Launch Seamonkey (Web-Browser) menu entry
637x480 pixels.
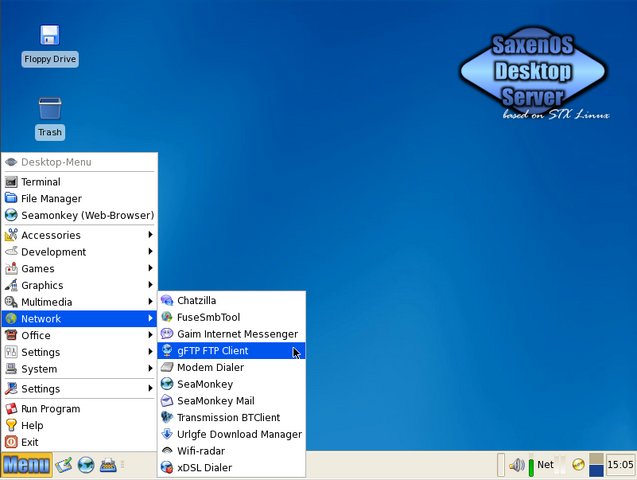tap(79, 215)
